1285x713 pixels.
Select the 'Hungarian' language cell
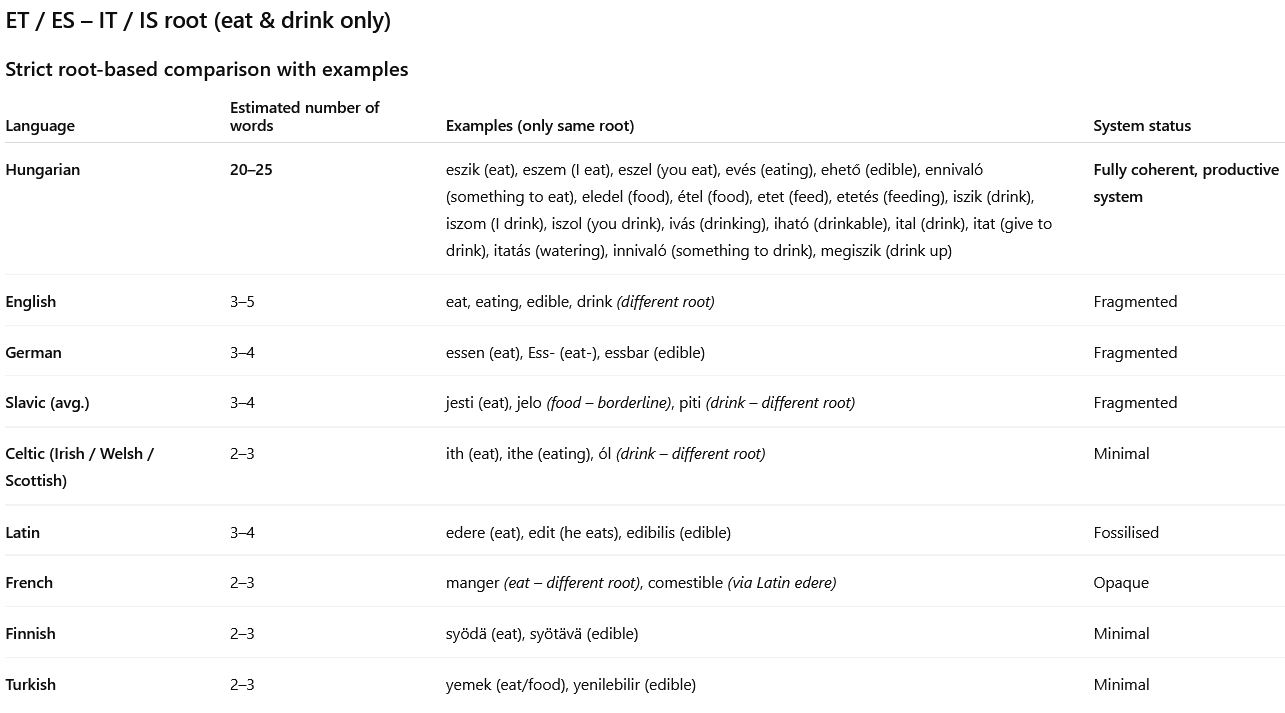[x=43, y=170]
